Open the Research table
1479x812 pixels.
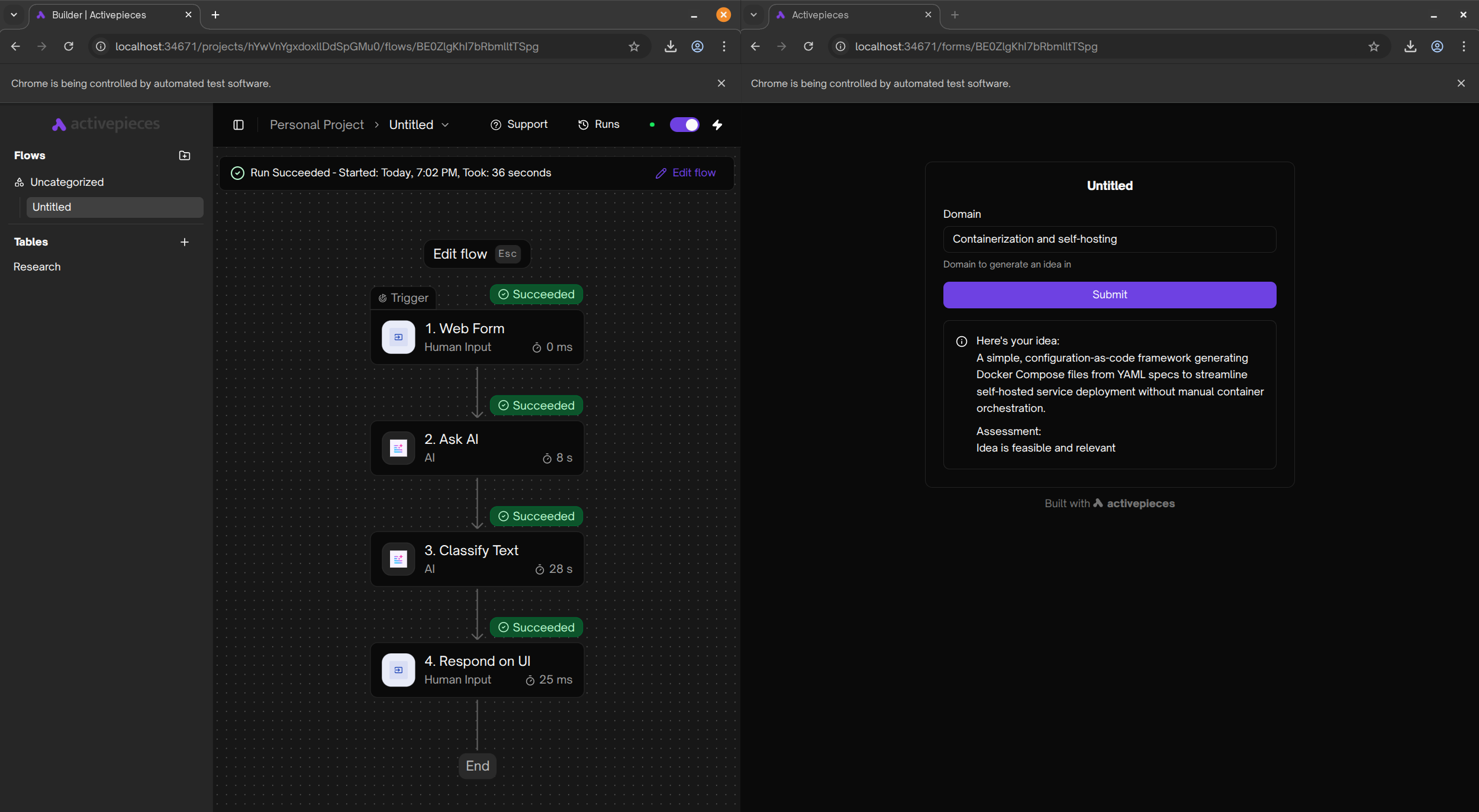[37, 266]
